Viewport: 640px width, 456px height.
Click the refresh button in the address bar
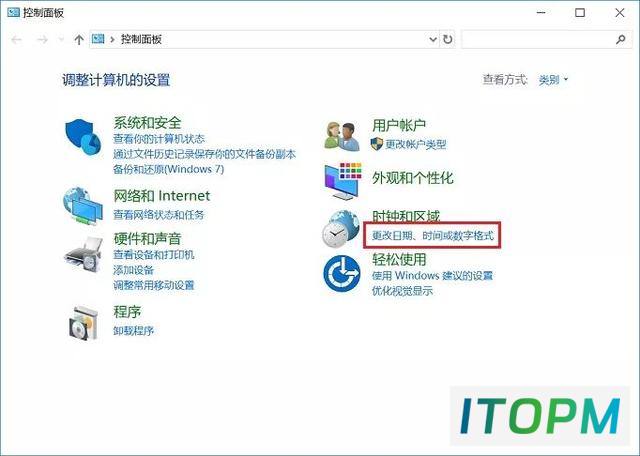pyautogui.click(x=448, y=39)
